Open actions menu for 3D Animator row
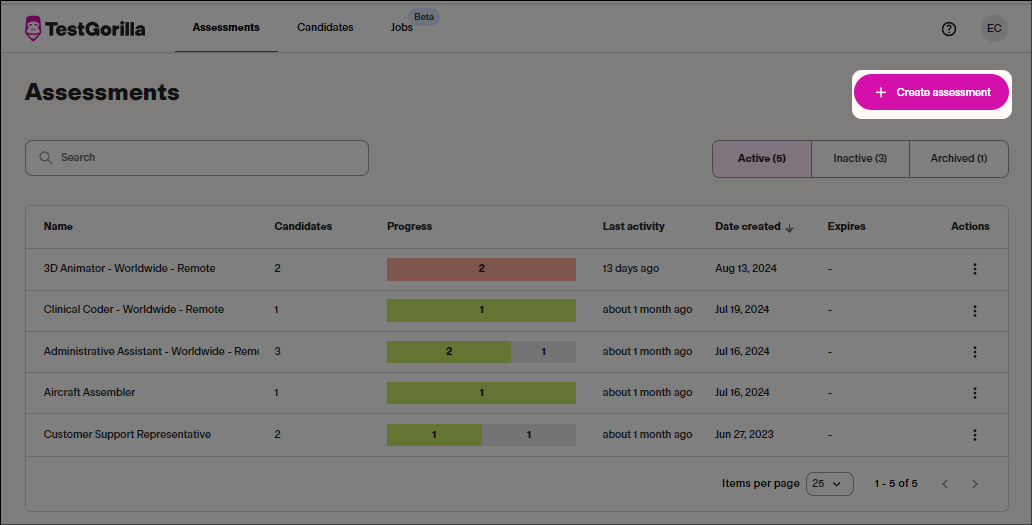The height and width of the screenshot is (525, 1032). point(975,269)
